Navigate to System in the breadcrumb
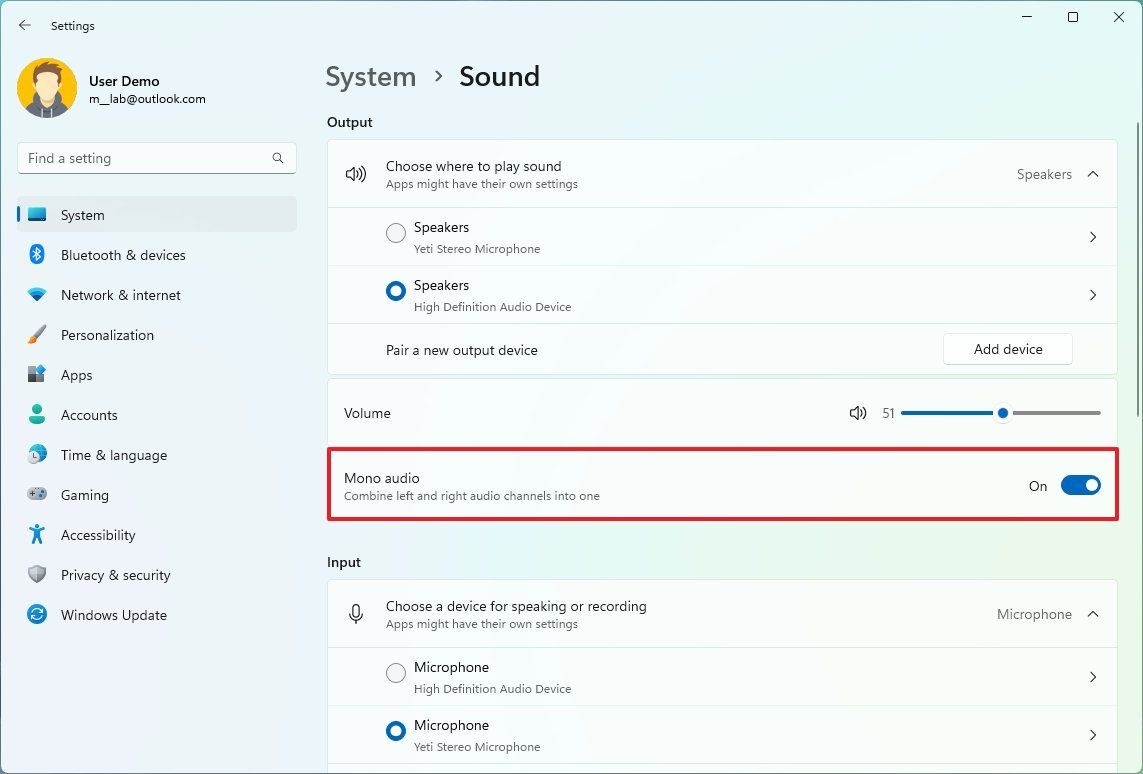This screenshot has width=1143, height=774. point(370,76)
